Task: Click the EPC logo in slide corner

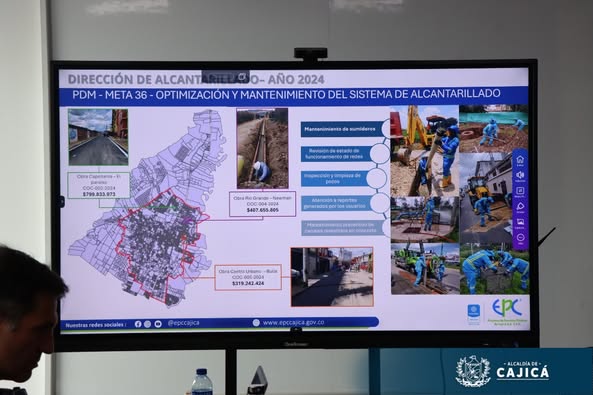Action: point(507,309)
